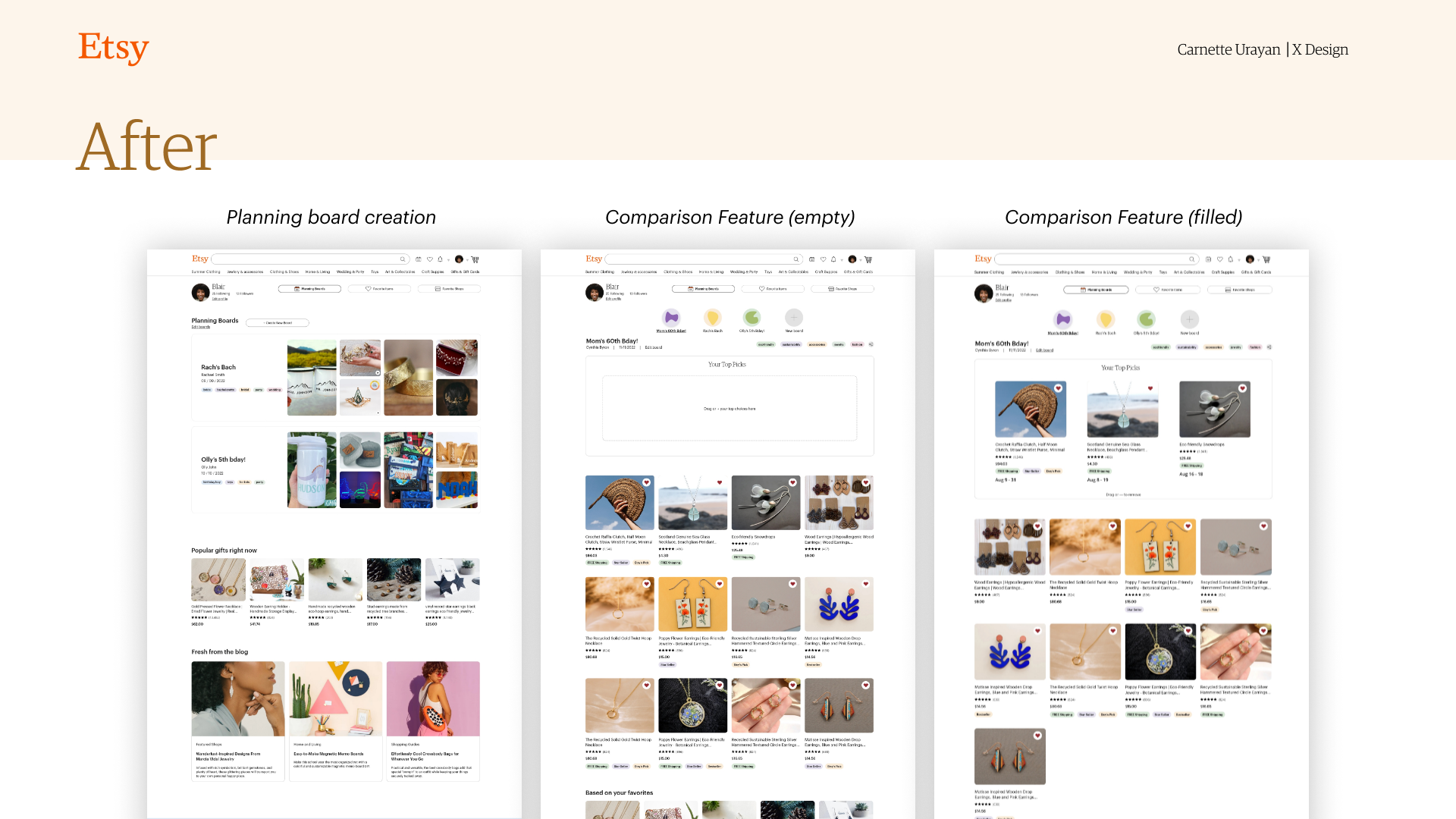
Task: Click the gray New board plus icon in empty comparison screen
Action: tap(794, 318)
